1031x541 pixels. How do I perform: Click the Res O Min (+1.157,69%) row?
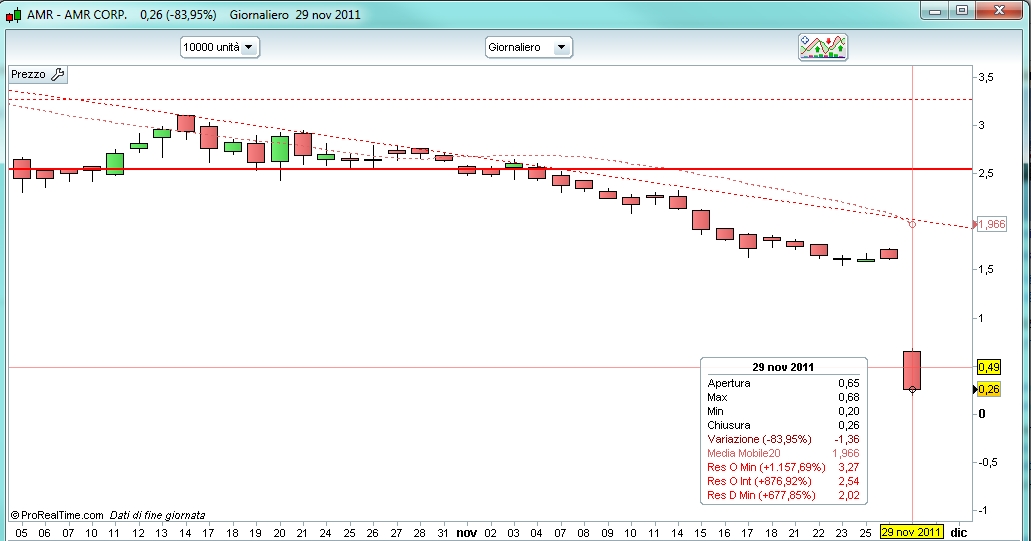pos(783,467)
